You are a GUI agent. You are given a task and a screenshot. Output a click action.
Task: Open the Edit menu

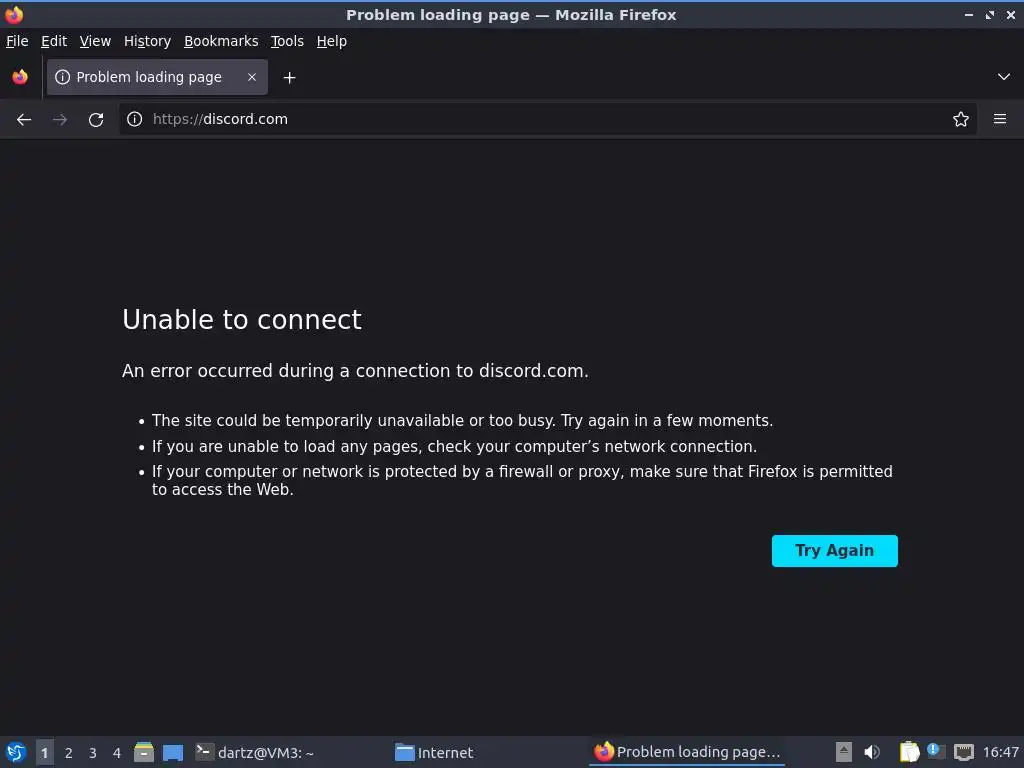point(54,41)
